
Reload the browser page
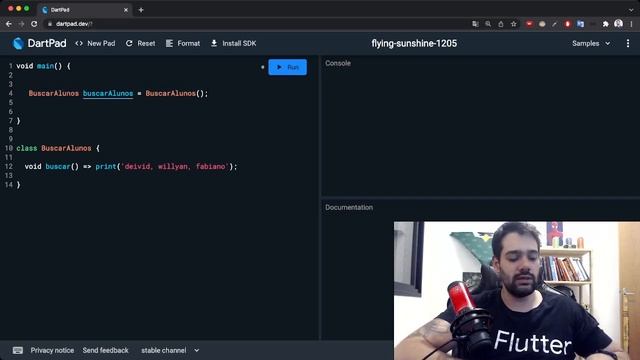coord(34,24)
